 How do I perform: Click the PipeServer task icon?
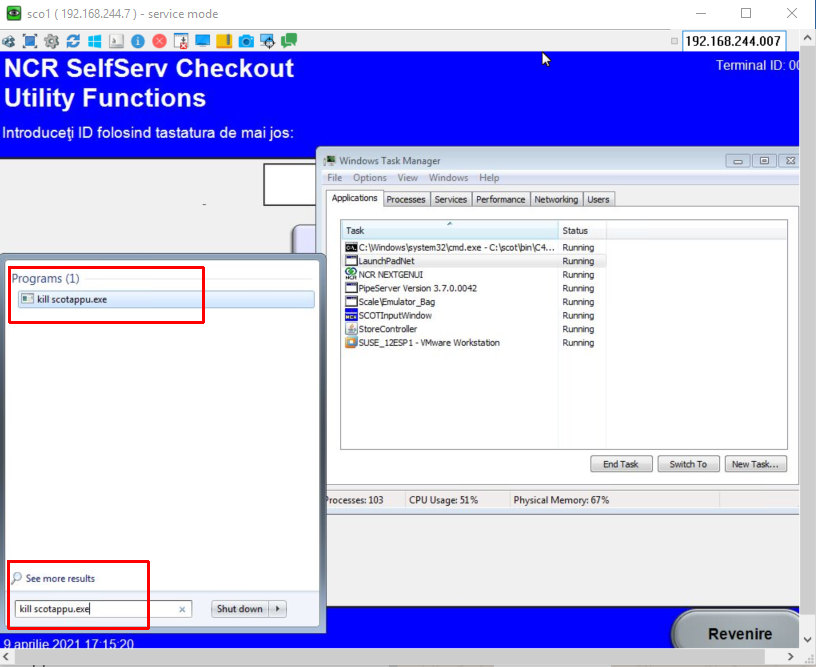[x=351, y=288]
